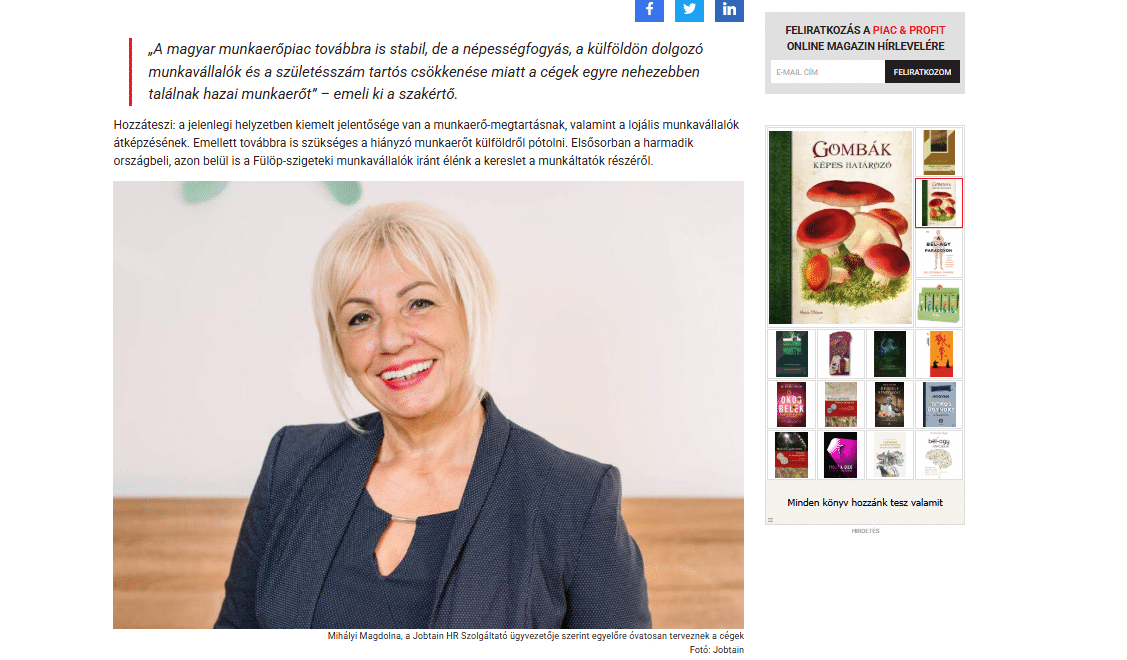Select the red-bordered Gombák thumbnail

point(939,203)
